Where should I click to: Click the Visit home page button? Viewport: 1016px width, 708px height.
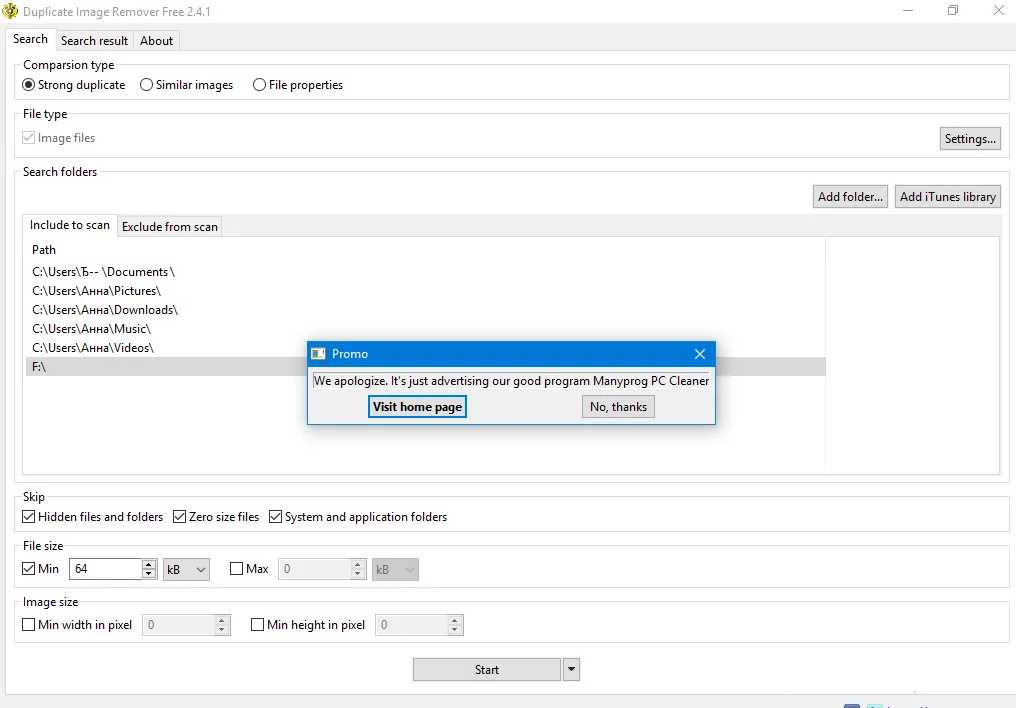[417, 407]
